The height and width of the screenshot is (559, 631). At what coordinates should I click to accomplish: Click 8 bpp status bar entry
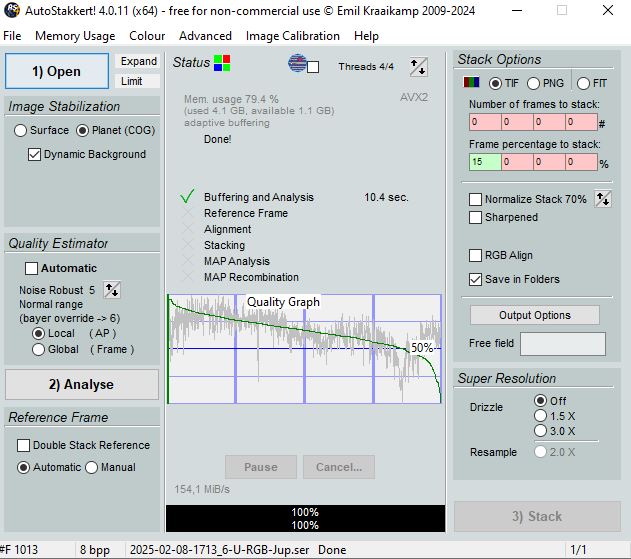point(95,550)
